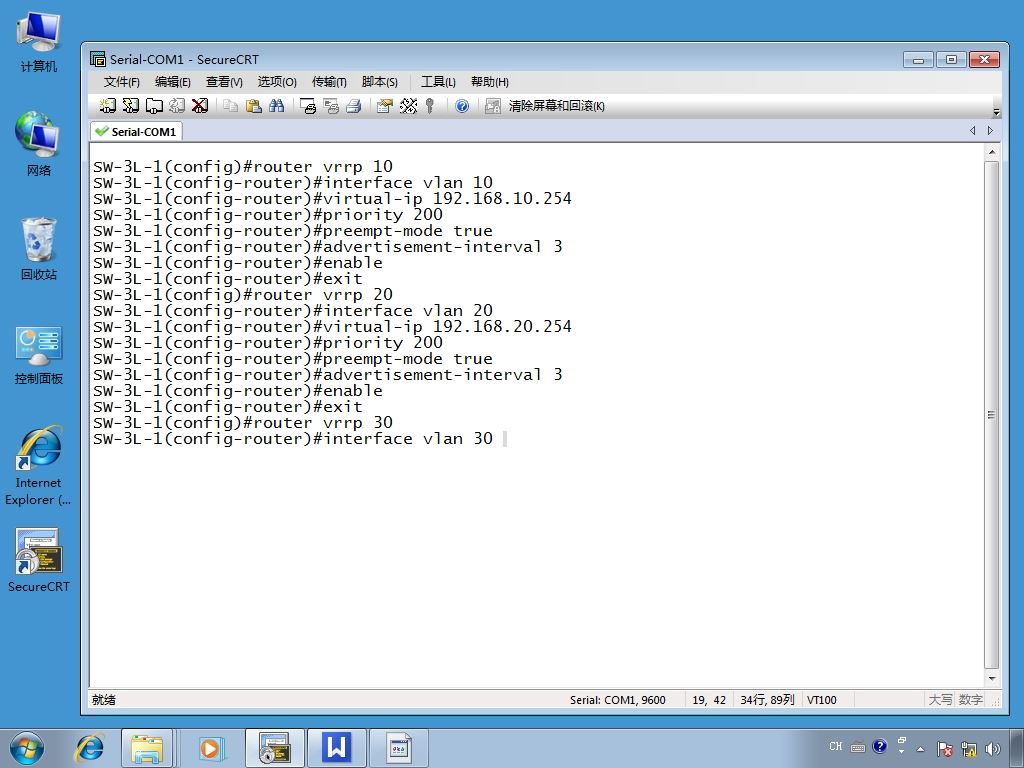Click the Find binoculars icon
Screen dimensions: 1024x768
click(276, 106)
